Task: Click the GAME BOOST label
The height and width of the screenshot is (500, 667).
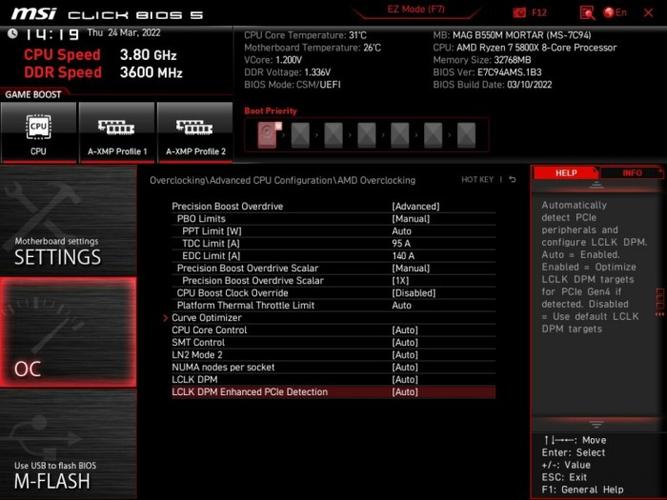Action: (33, 94)
